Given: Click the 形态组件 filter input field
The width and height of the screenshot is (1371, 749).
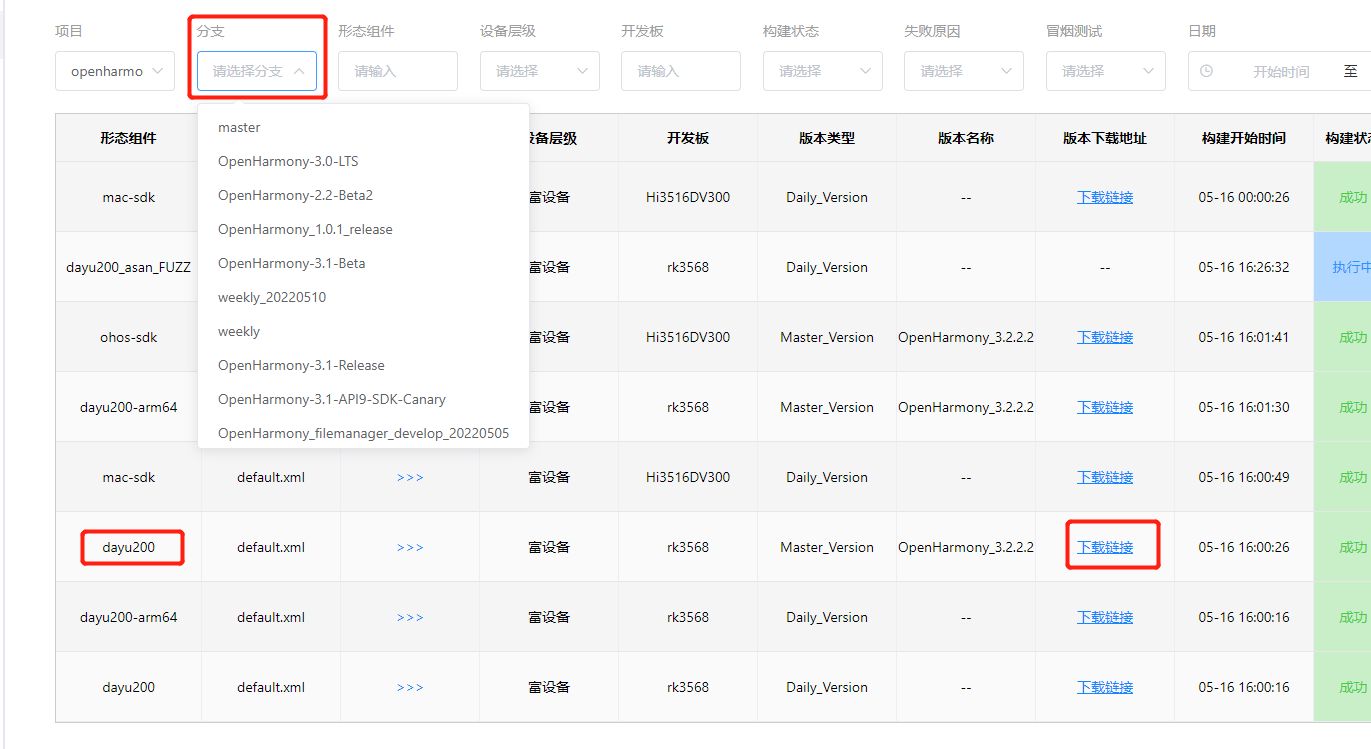Looking at the screenshot, I should pyautogui.click(x=398, y=71).
